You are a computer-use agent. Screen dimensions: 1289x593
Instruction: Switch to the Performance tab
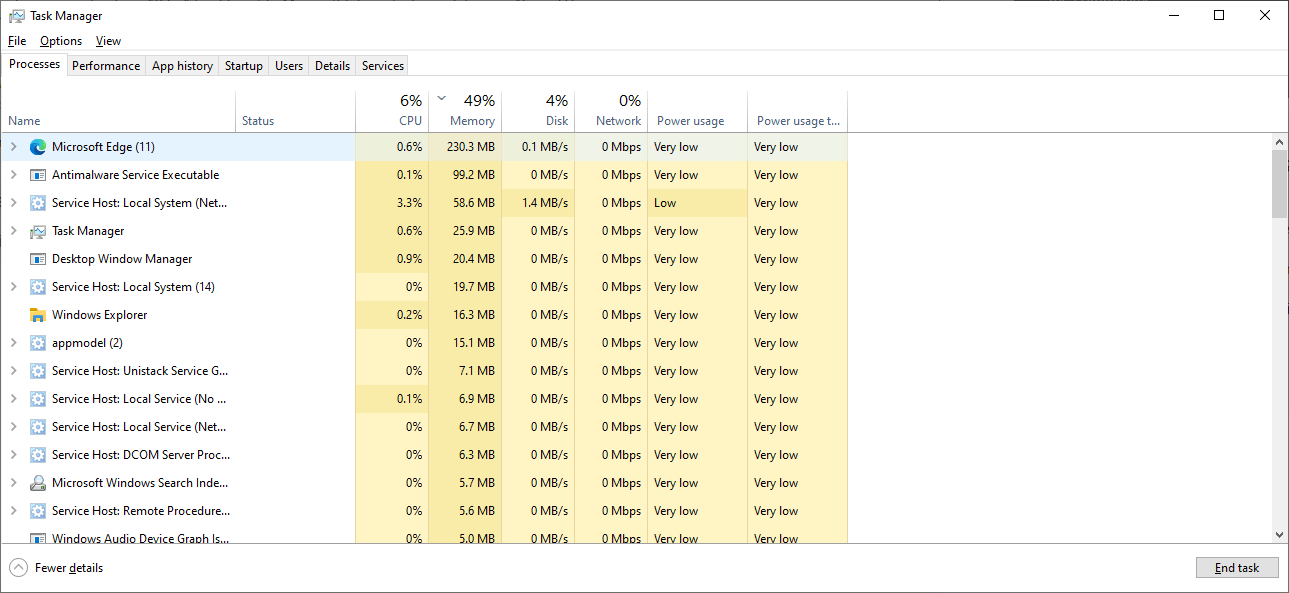[x=106, y=66]
